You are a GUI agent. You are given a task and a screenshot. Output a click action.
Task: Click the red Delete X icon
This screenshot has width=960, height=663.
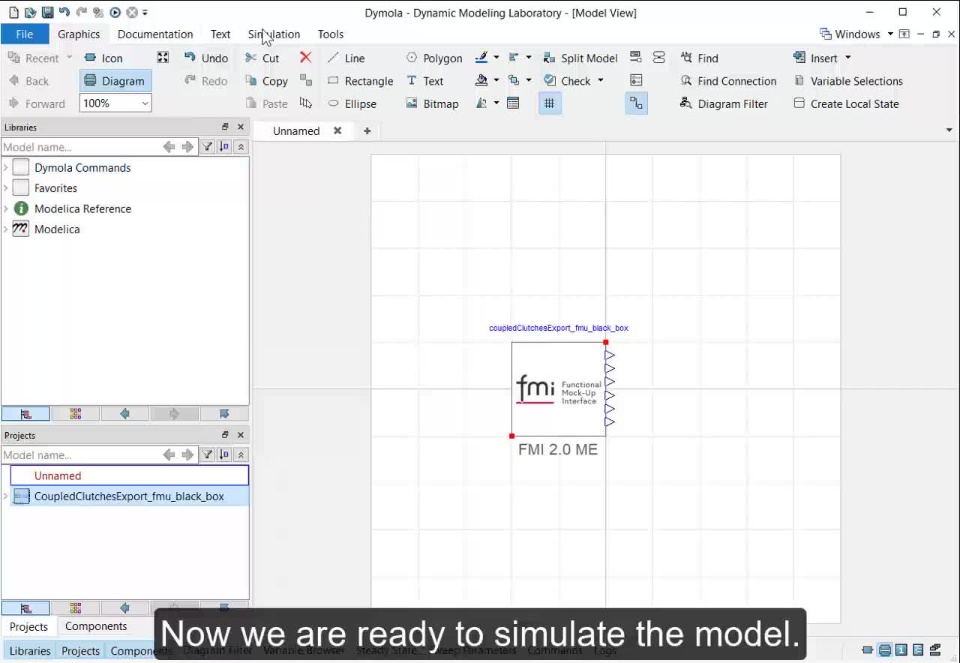click(x=306, y=58)
